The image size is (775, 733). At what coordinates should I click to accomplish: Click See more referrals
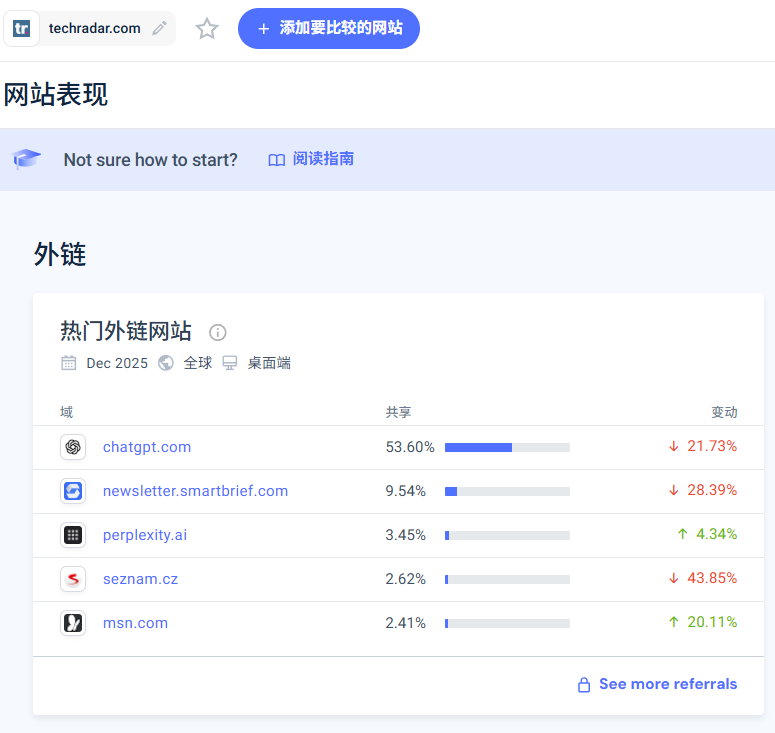coord(668,684)
